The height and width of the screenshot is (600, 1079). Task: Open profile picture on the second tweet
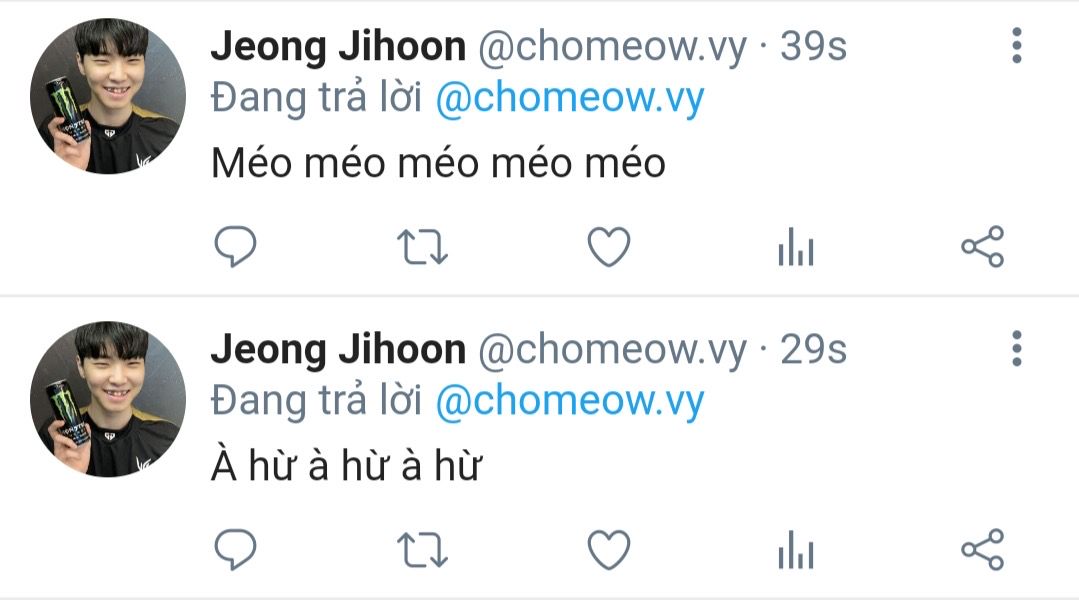point(108,399)
